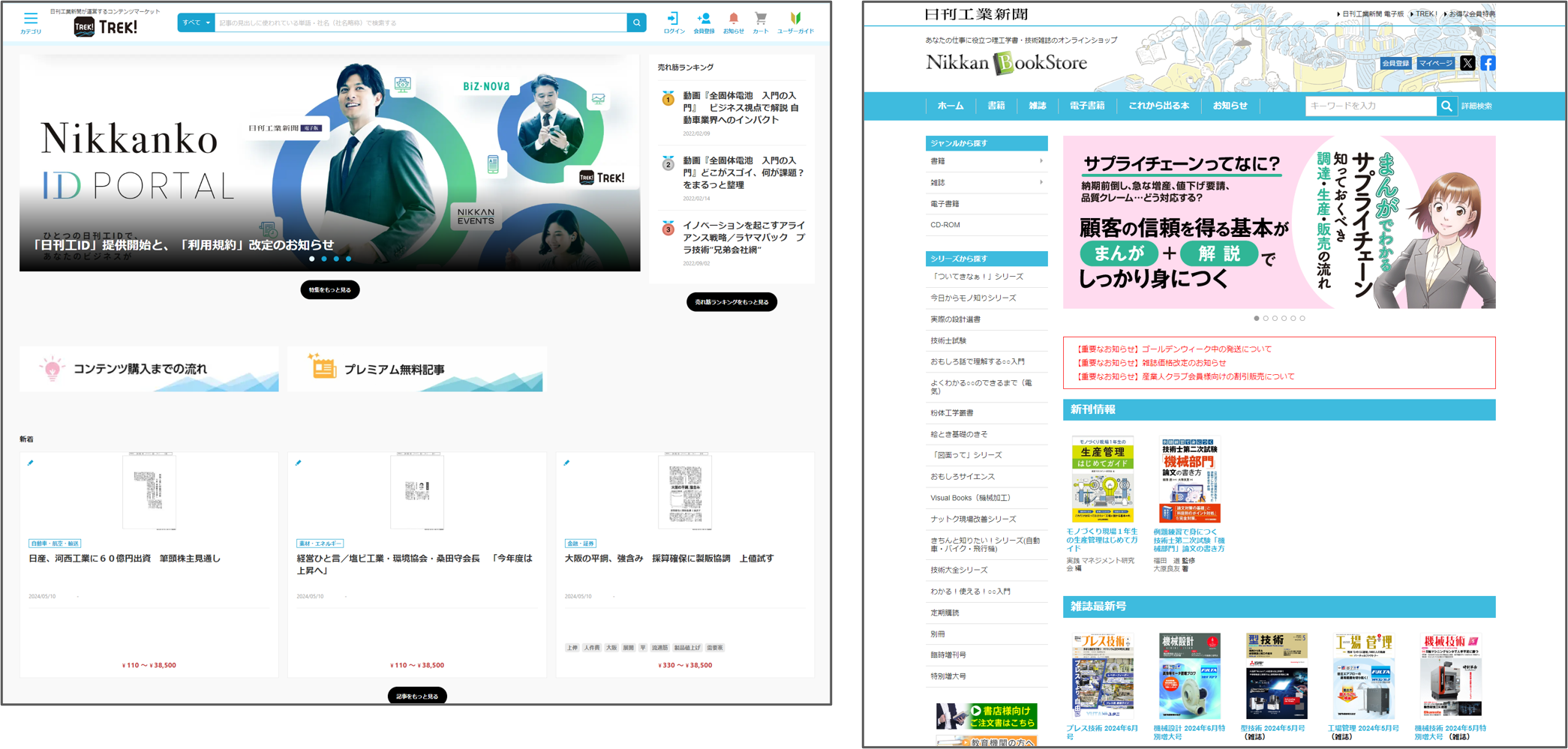Viewport: 1568px width, 749px height.
Task: Click the pencil icon on 日産 article card
Action: [31, 463]
